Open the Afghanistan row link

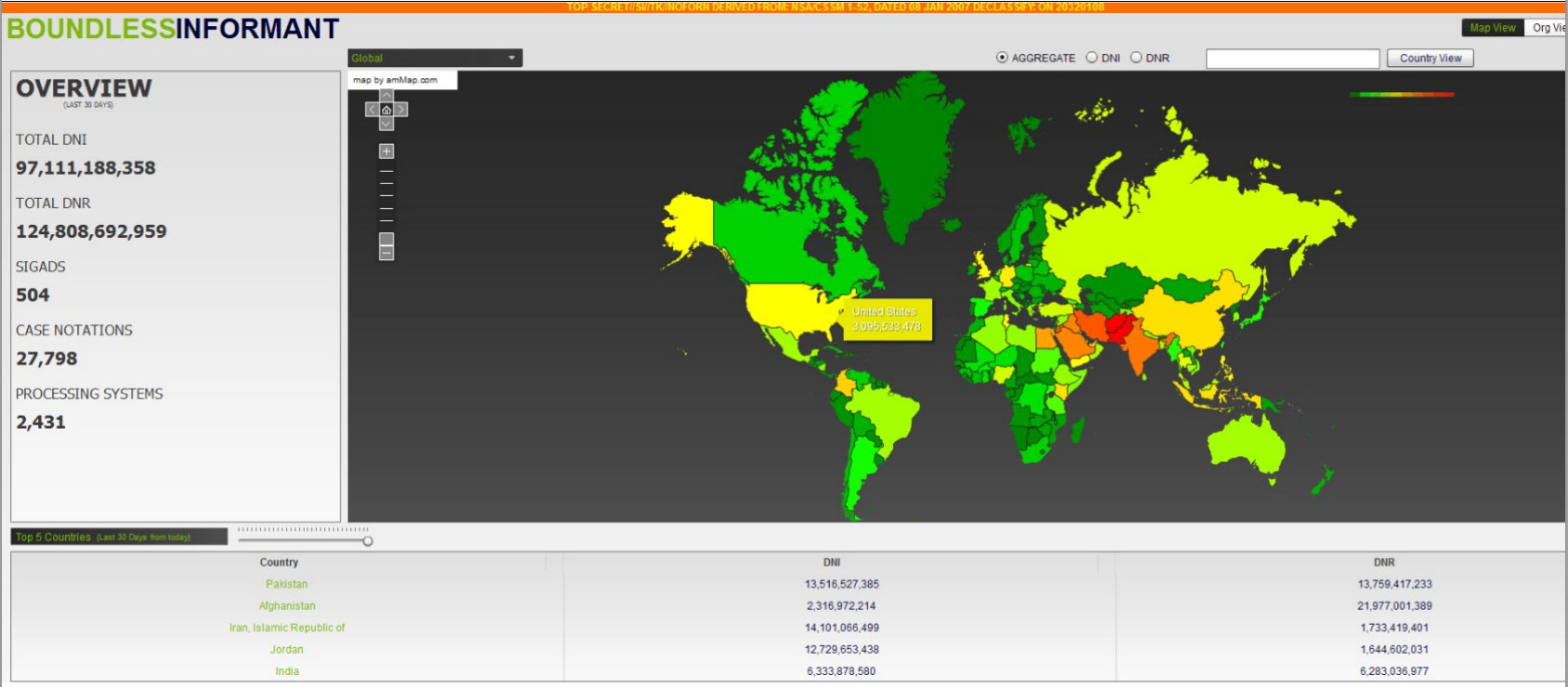click(286, 606)
